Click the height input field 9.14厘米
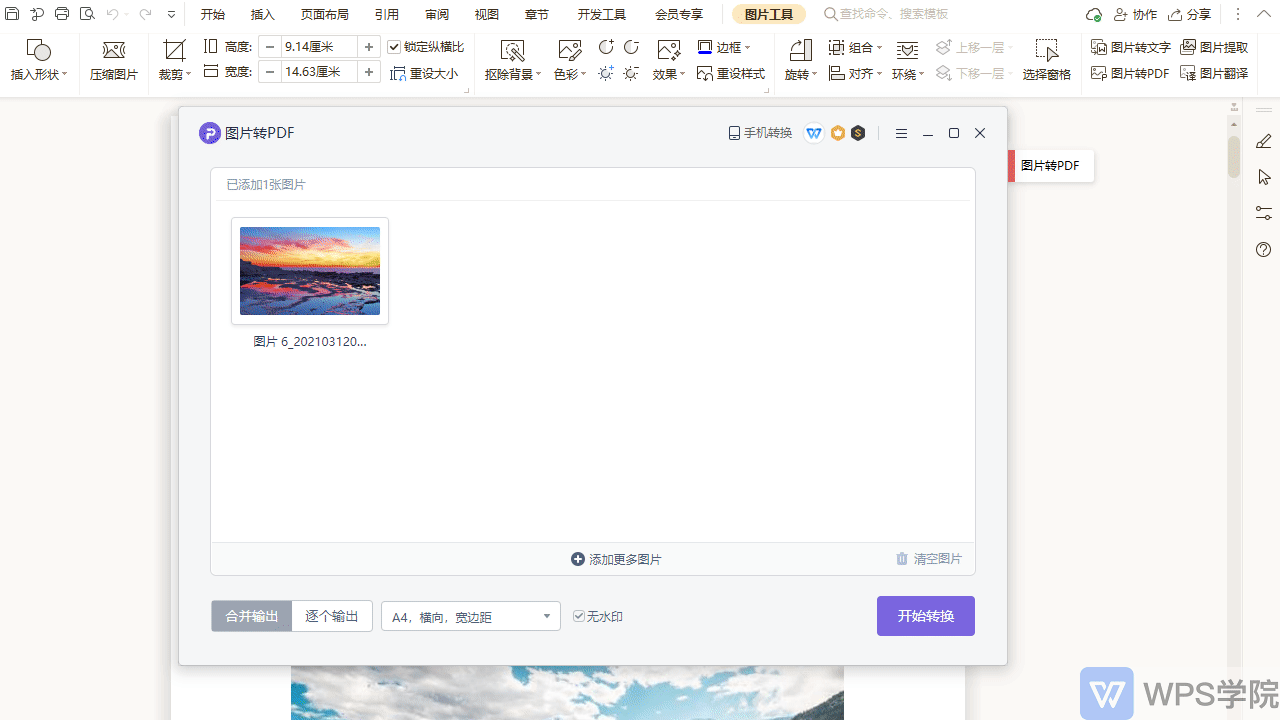Image resolution: width=1280 pixels, height=720 pixels. (319, 47)
